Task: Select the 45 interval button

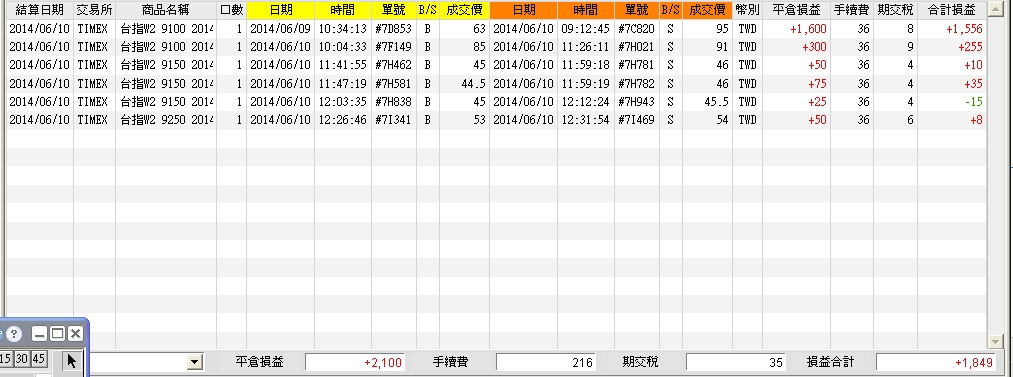Action: tap(38, 359)
